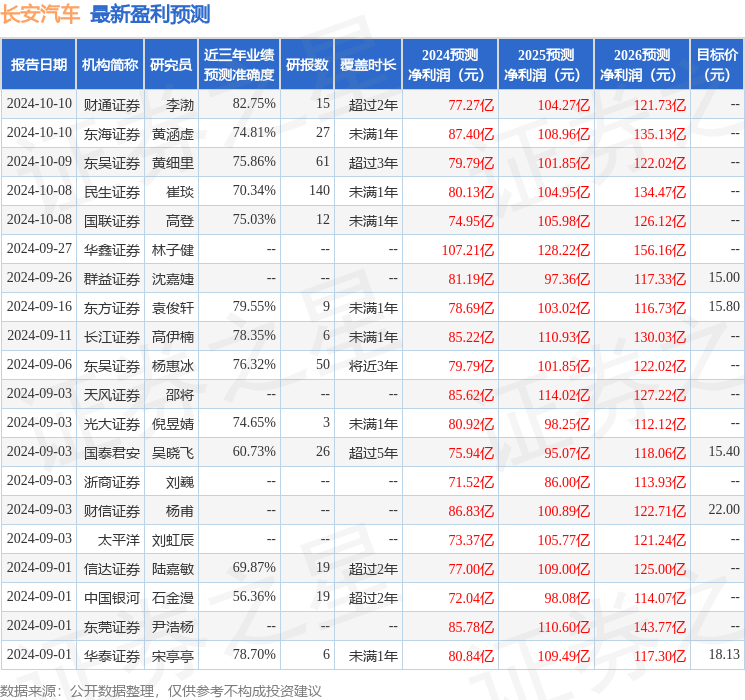Select the 东海证券 institution cell

(x=112, y=134)
